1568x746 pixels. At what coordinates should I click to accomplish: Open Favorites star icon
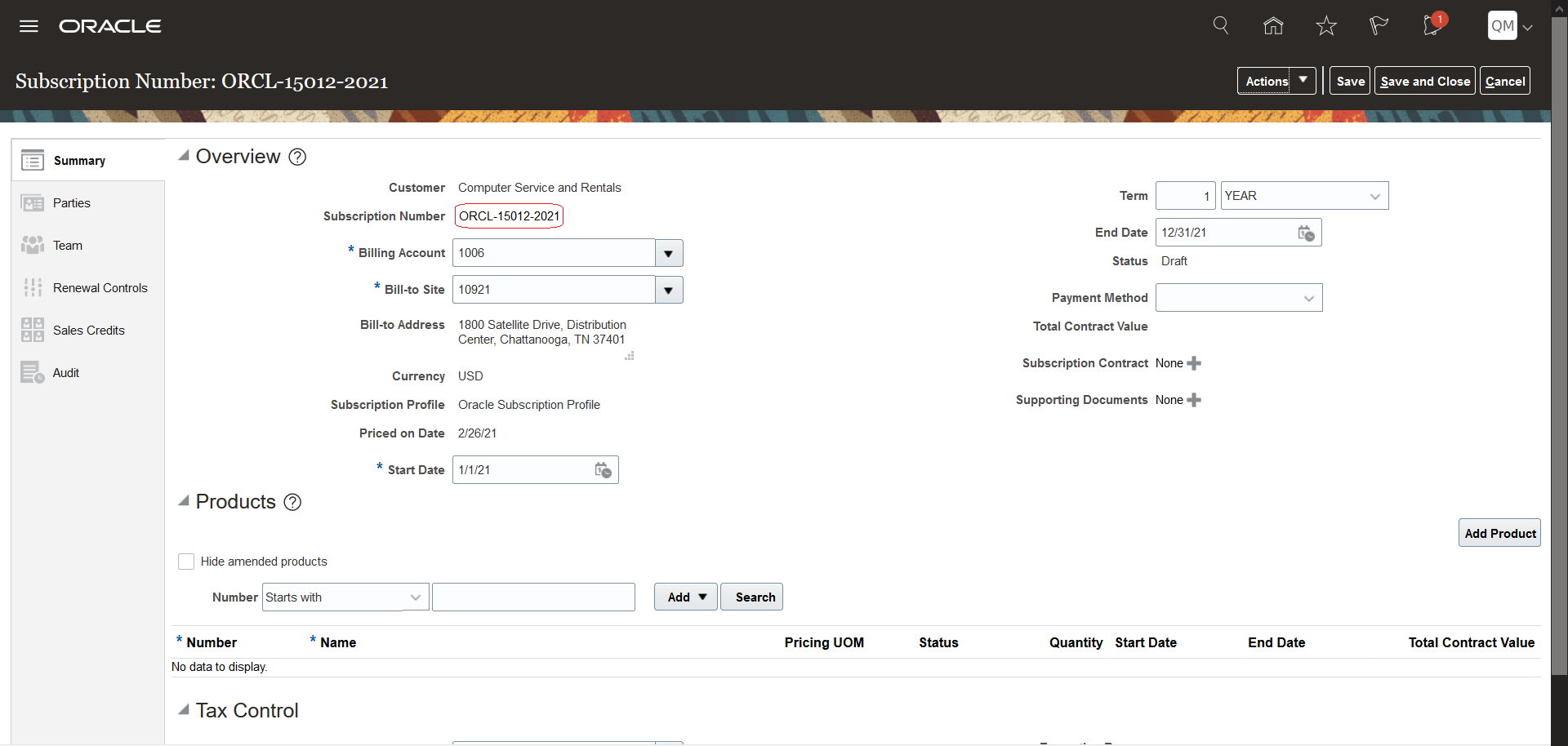pyautogui.click(x=1326, y=26)
